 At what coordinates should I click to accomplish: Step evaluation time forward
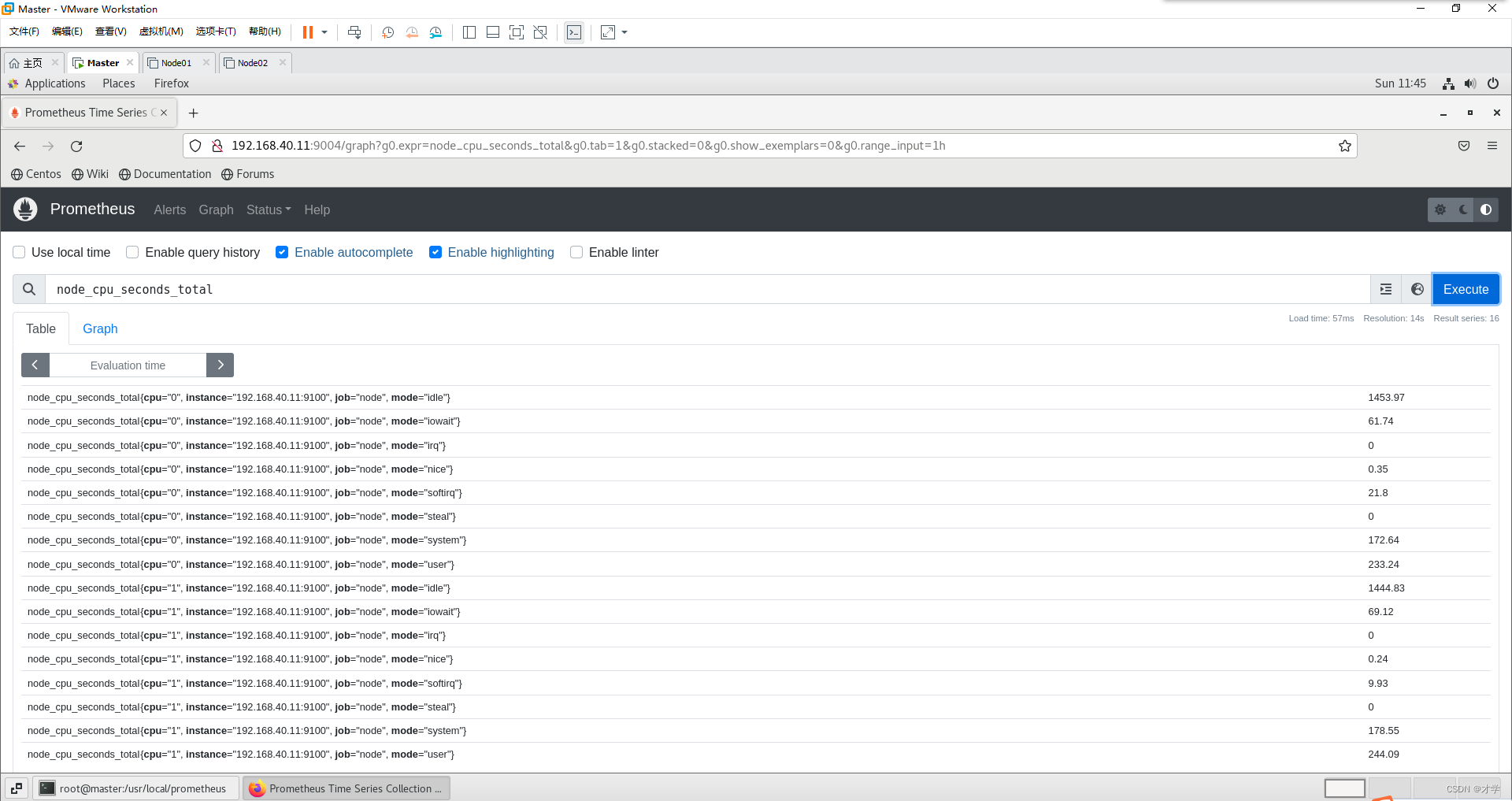(220, 365)
